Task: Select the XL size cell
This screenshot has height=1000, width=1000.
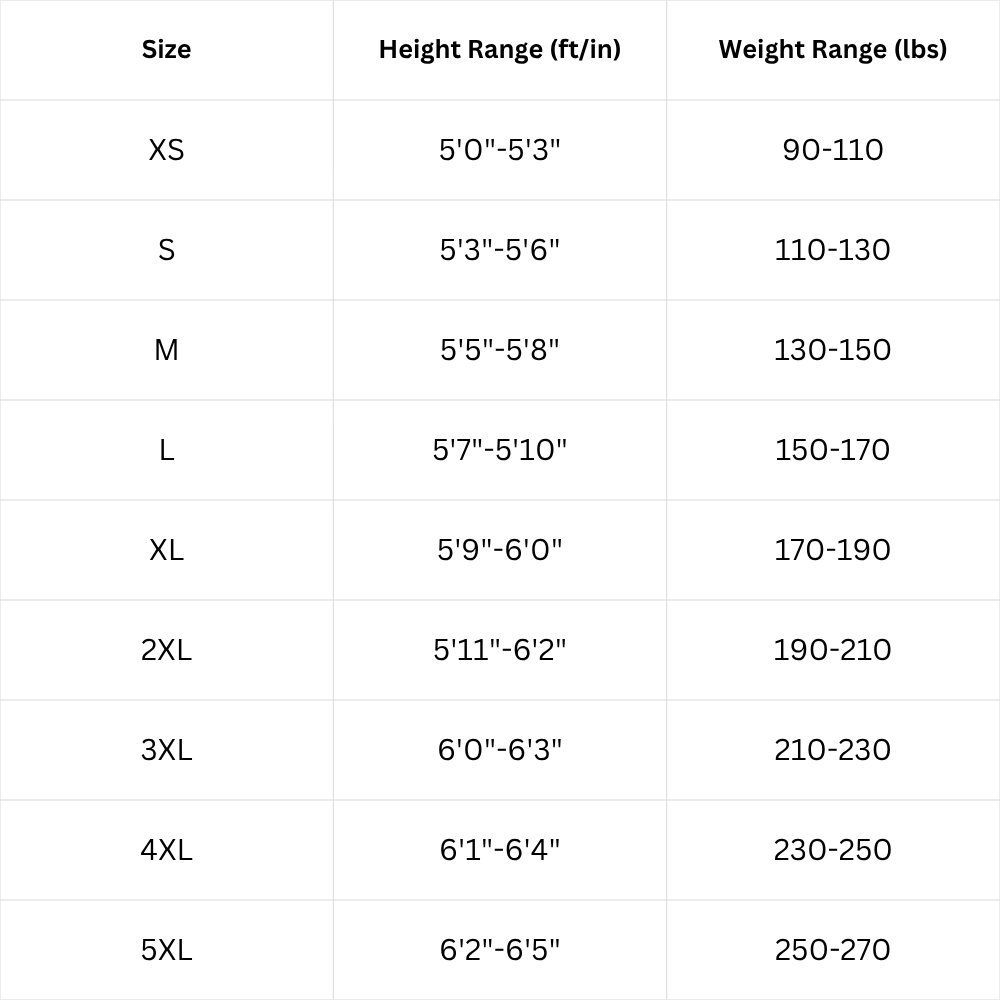Action: pos(166,550)
